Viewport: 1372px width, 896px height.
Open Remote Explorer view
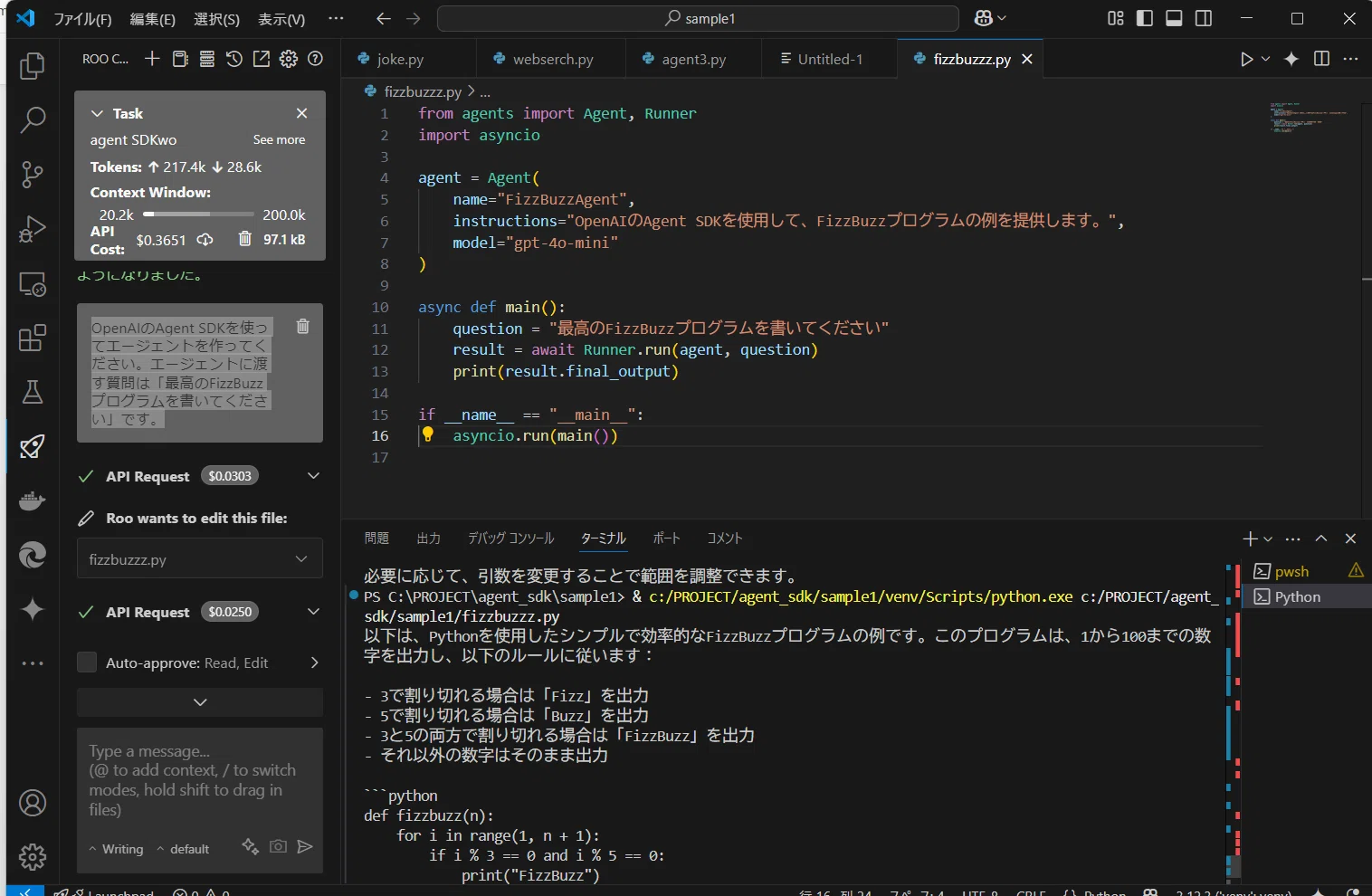33,284
